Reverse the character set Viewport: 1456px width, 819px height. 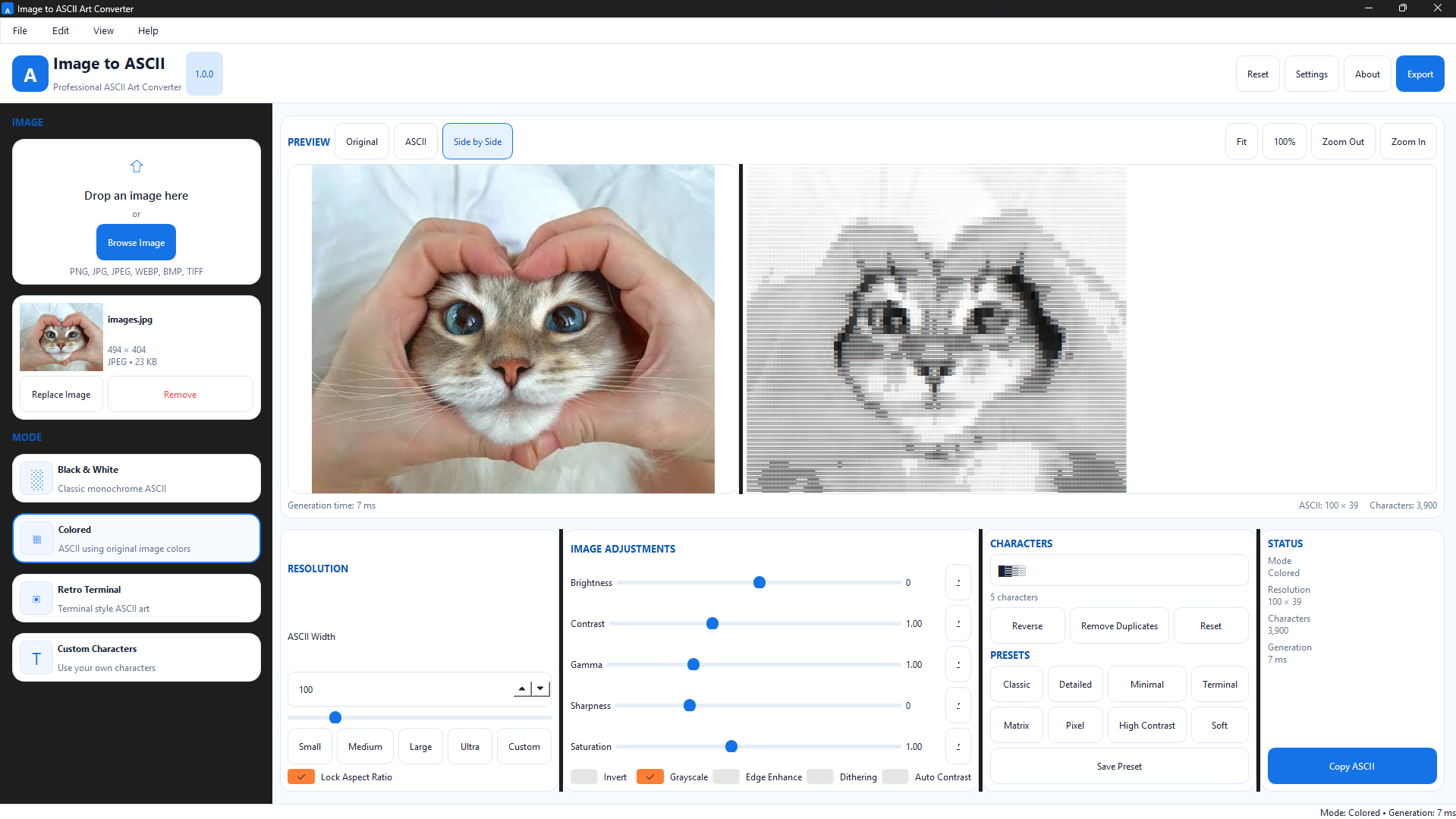1027,626
